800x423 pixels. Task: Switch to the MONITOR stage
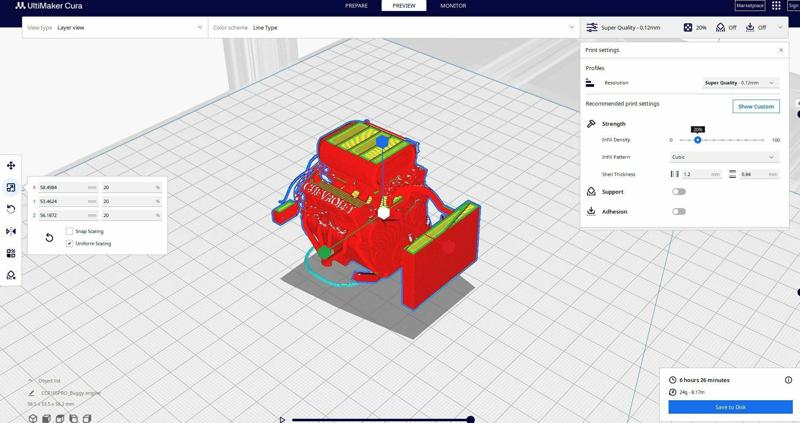(x=453, y=6)
